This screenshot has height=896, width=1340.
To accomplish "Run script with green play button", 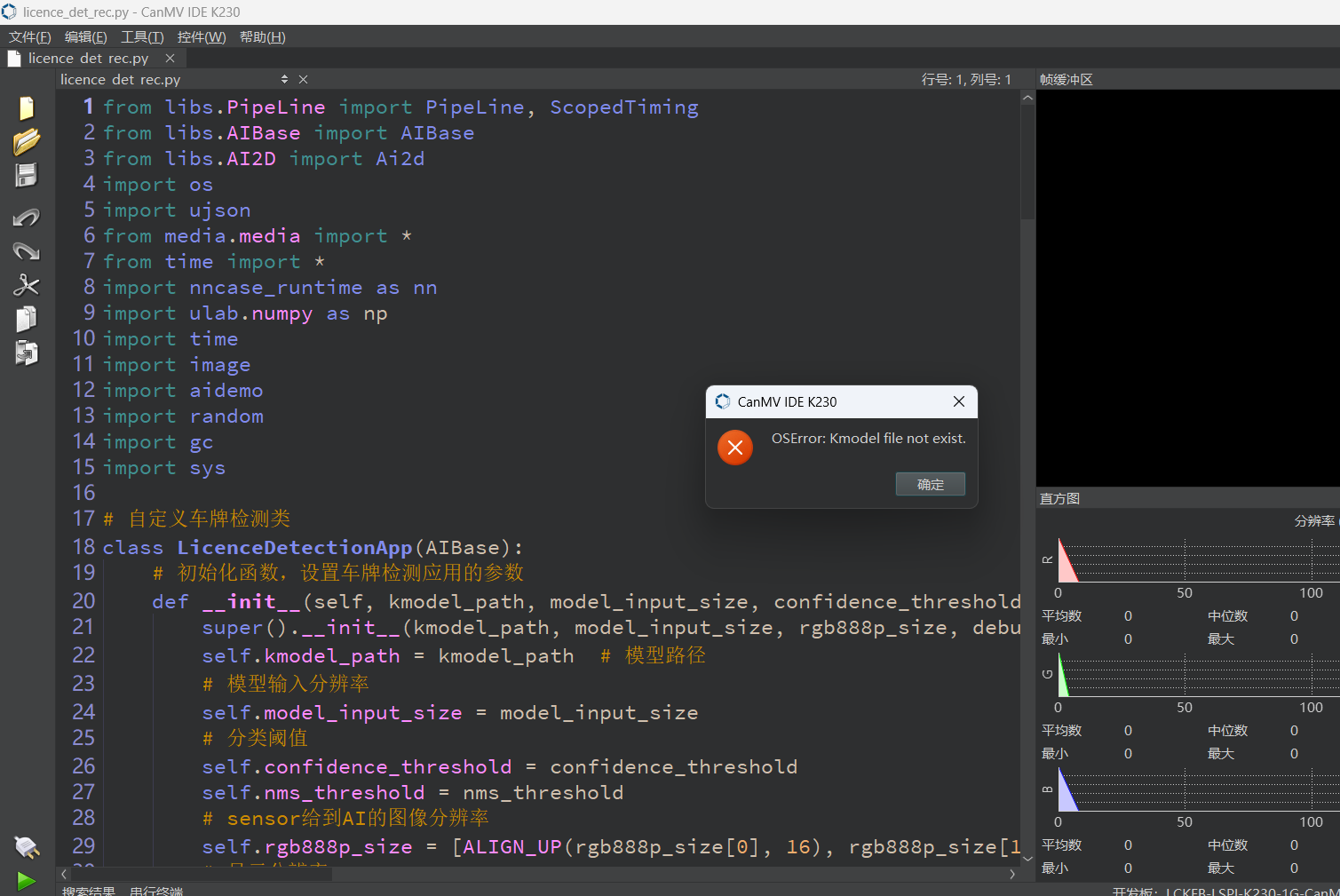I will coord(27,881).
